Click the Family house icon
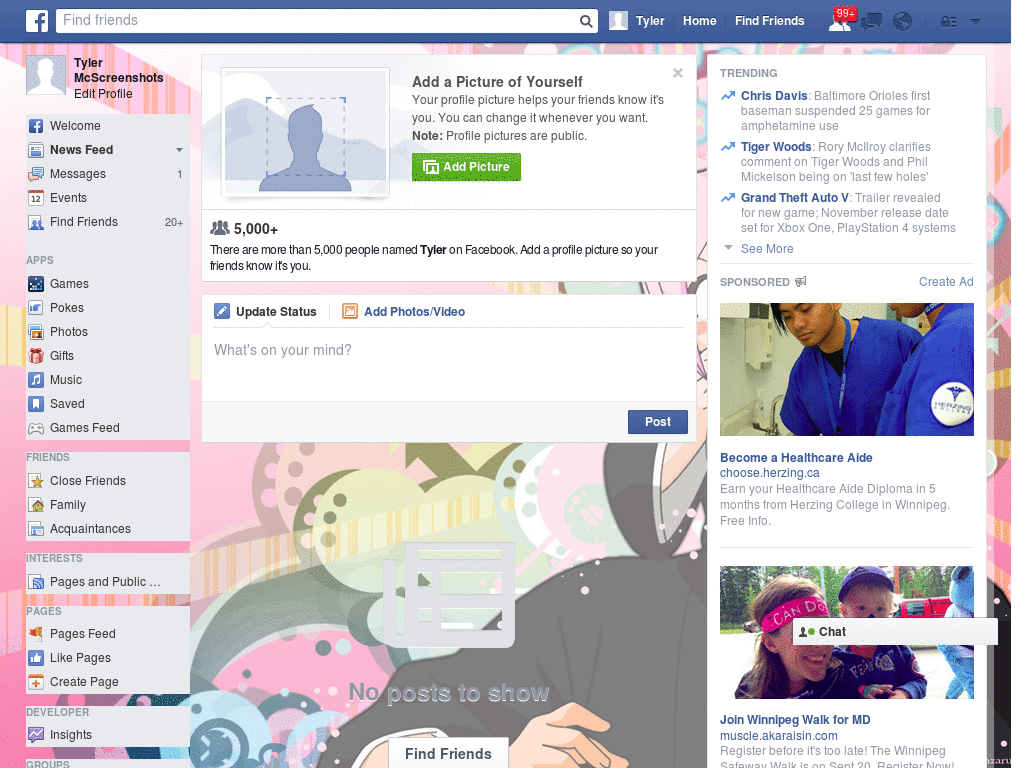The width and height of the screenshot is (1024, 768). 36,505
